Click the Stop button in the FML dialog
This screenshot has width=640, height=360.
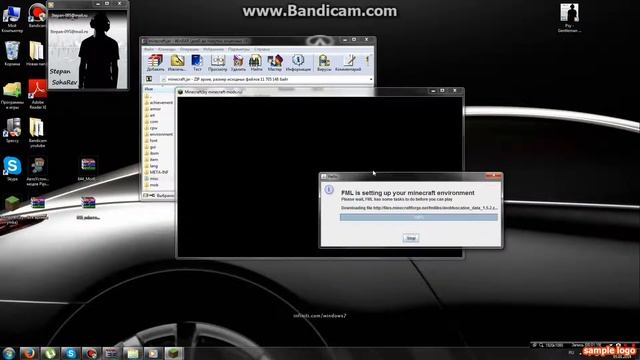tap(411, 238)
